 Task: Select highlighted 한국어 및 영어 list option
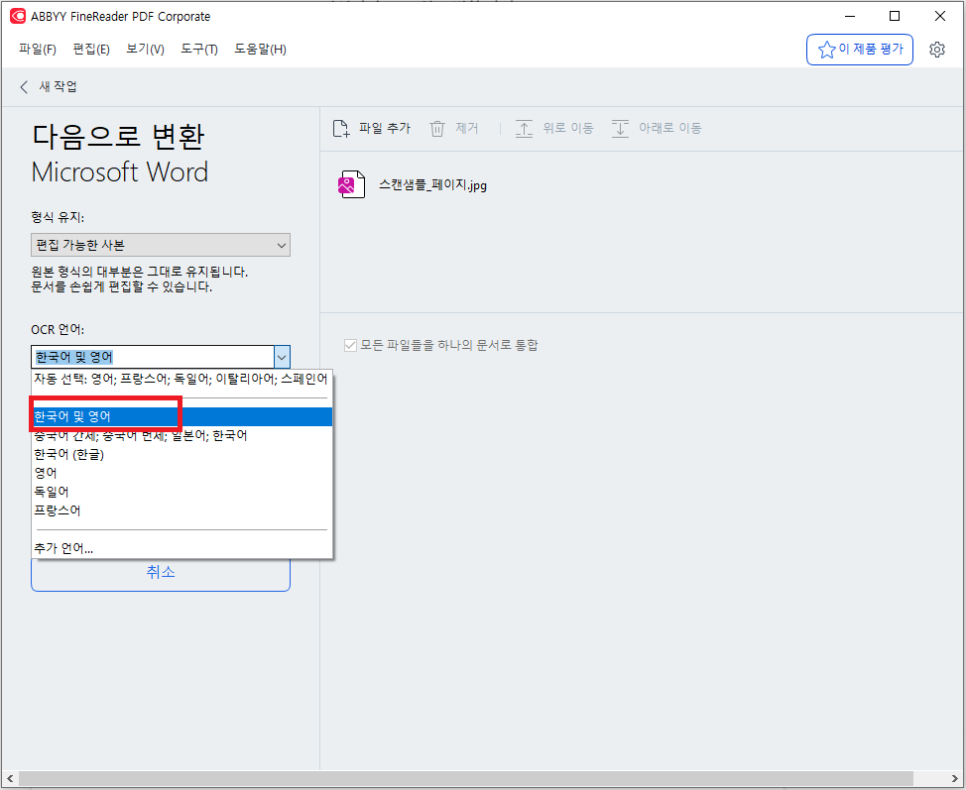tap(181, 417)
